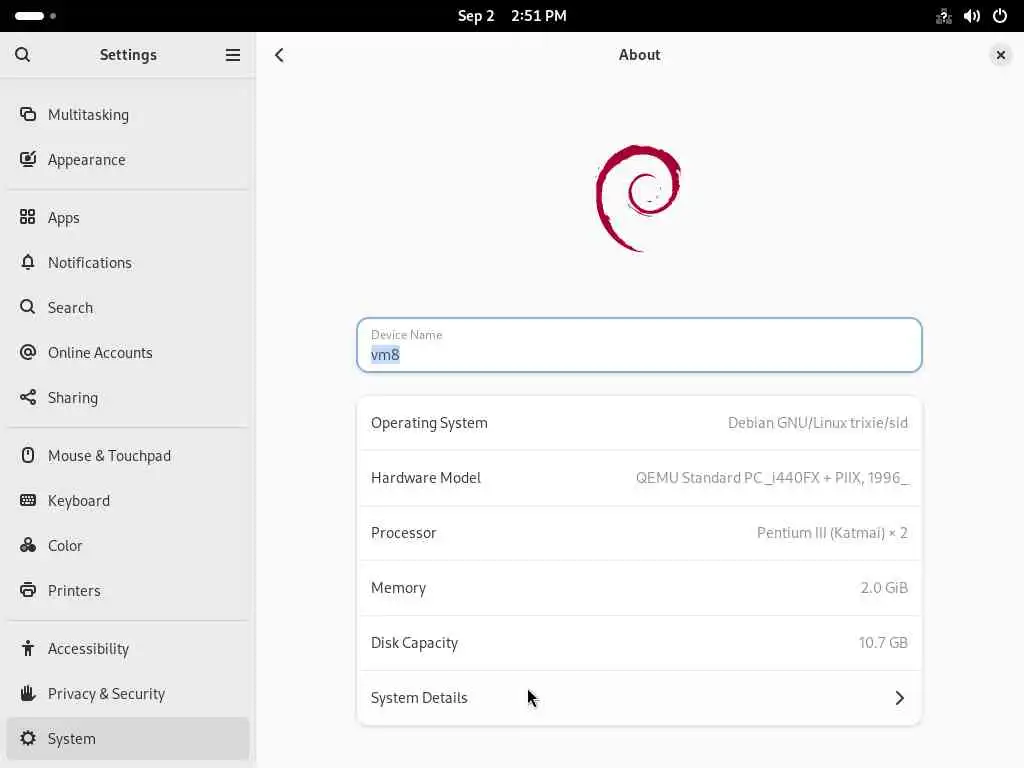Open the Activities overview pill in the top bar

[x=36, y=16]
